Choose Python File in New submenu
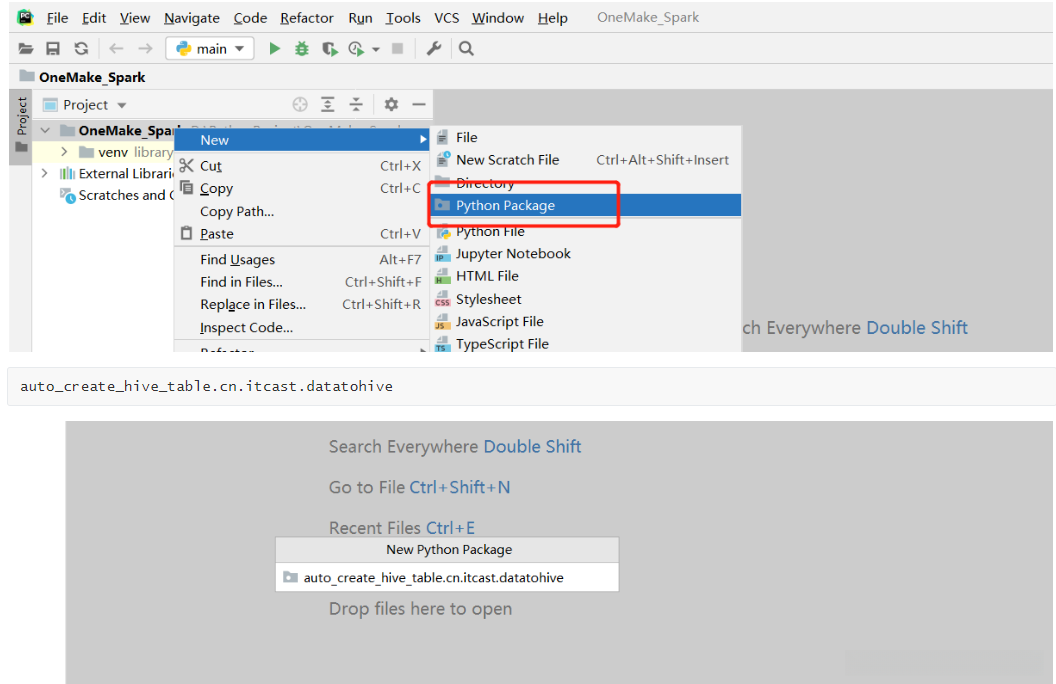Viewport: 1056px width, 684px height. pyautogui.click(x=585, y=232)
